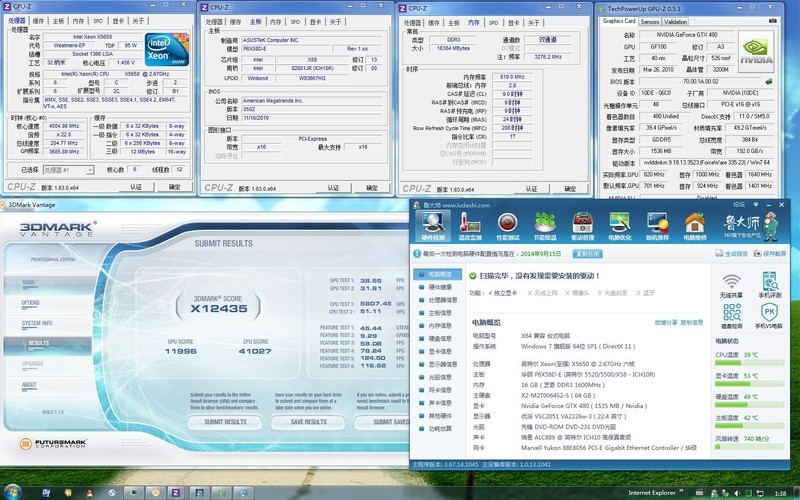Screen dimensions: 800x500
Task: Click the SUBMIT SAVED button in 3DMark
Action: click(383, 422)
